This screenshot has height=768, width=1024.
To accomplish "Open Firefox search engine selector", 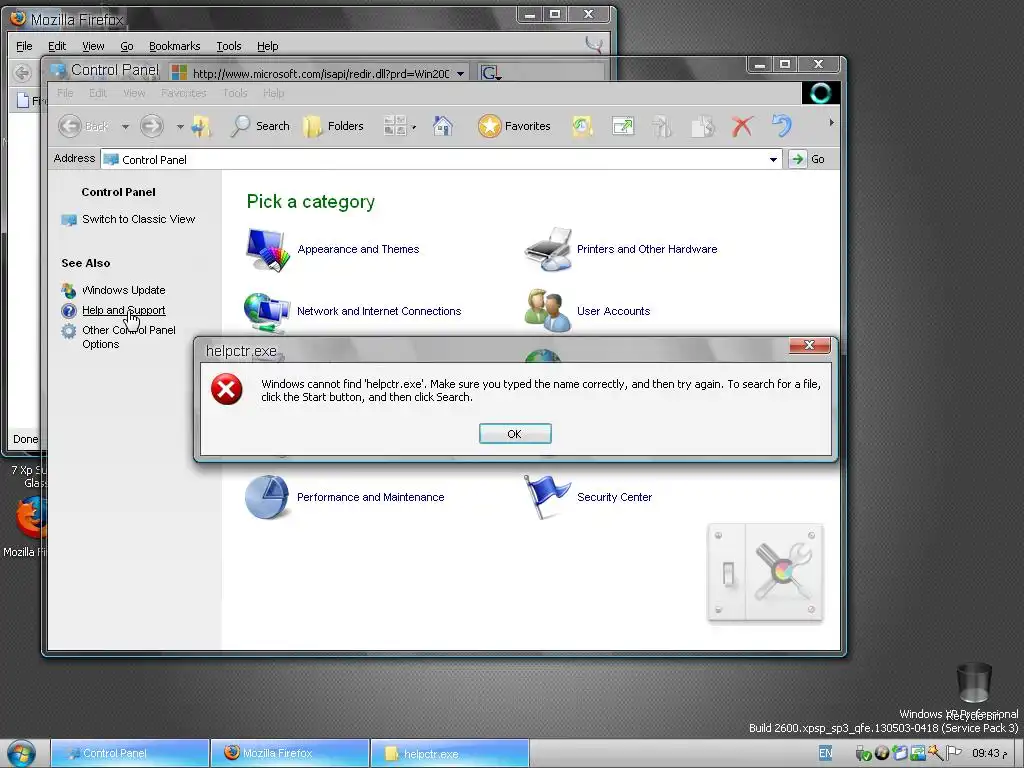I will click(x=490, y=73).
